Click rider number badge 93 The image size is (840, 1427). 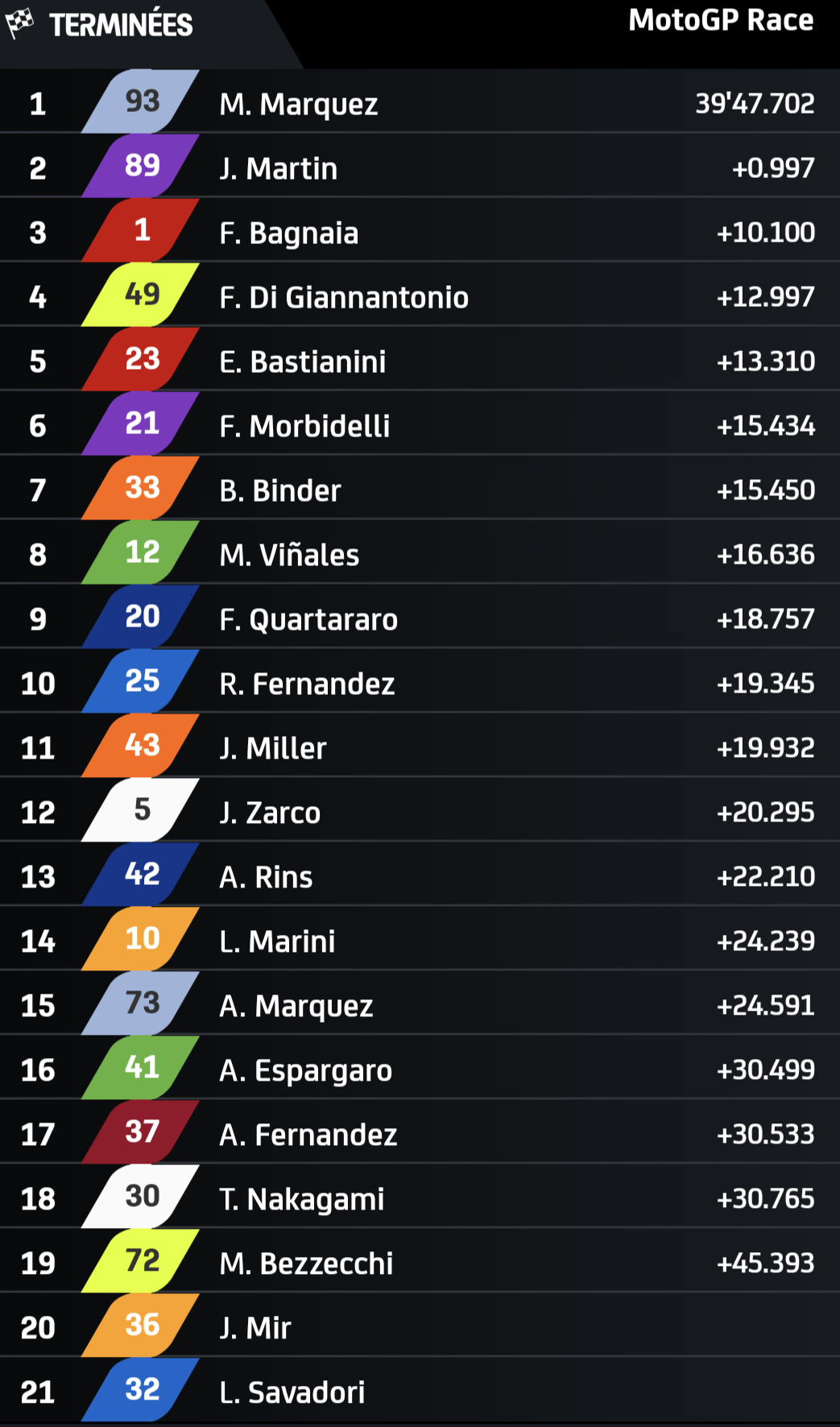pos(141,101)
